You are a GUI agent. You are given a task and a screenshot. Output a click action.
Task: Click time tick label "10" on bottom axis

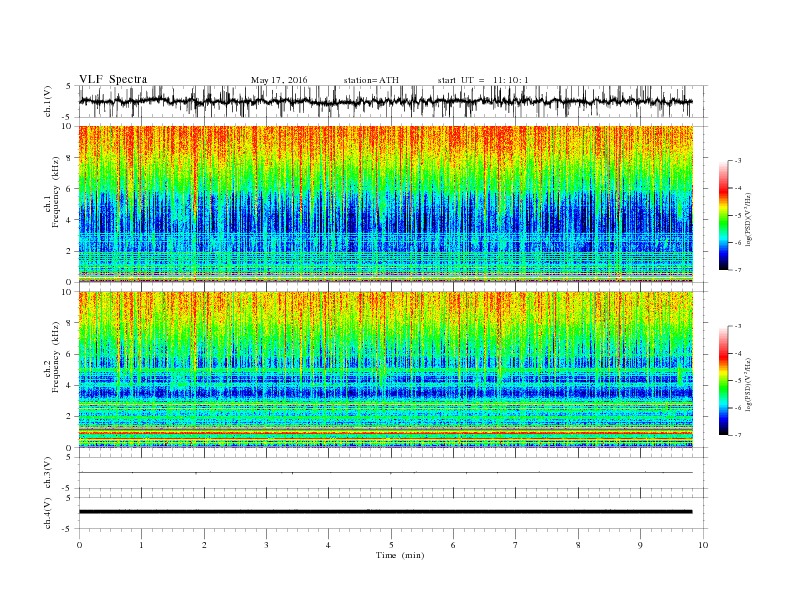coord(703,545)
